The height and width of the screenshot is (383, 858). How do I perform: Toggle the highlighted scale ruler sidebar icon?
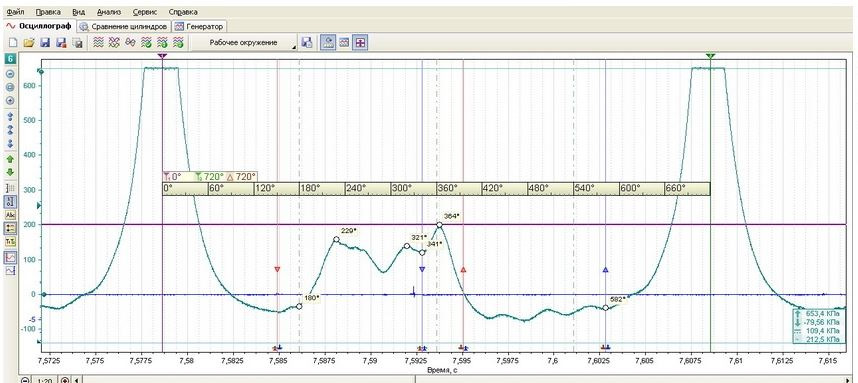(10, 201)
